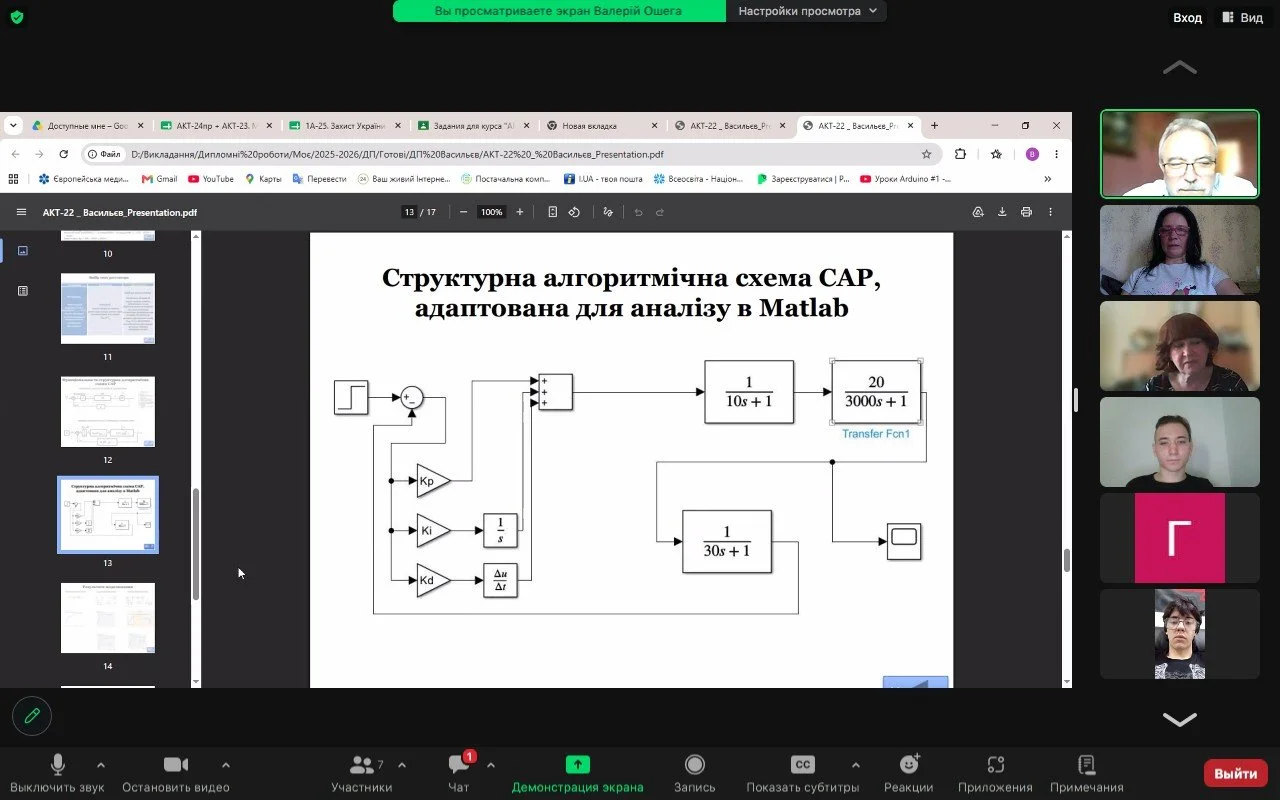1280x800 pixels.
Task: Stop camera with Остановить видео
Action: coord(176,774)
